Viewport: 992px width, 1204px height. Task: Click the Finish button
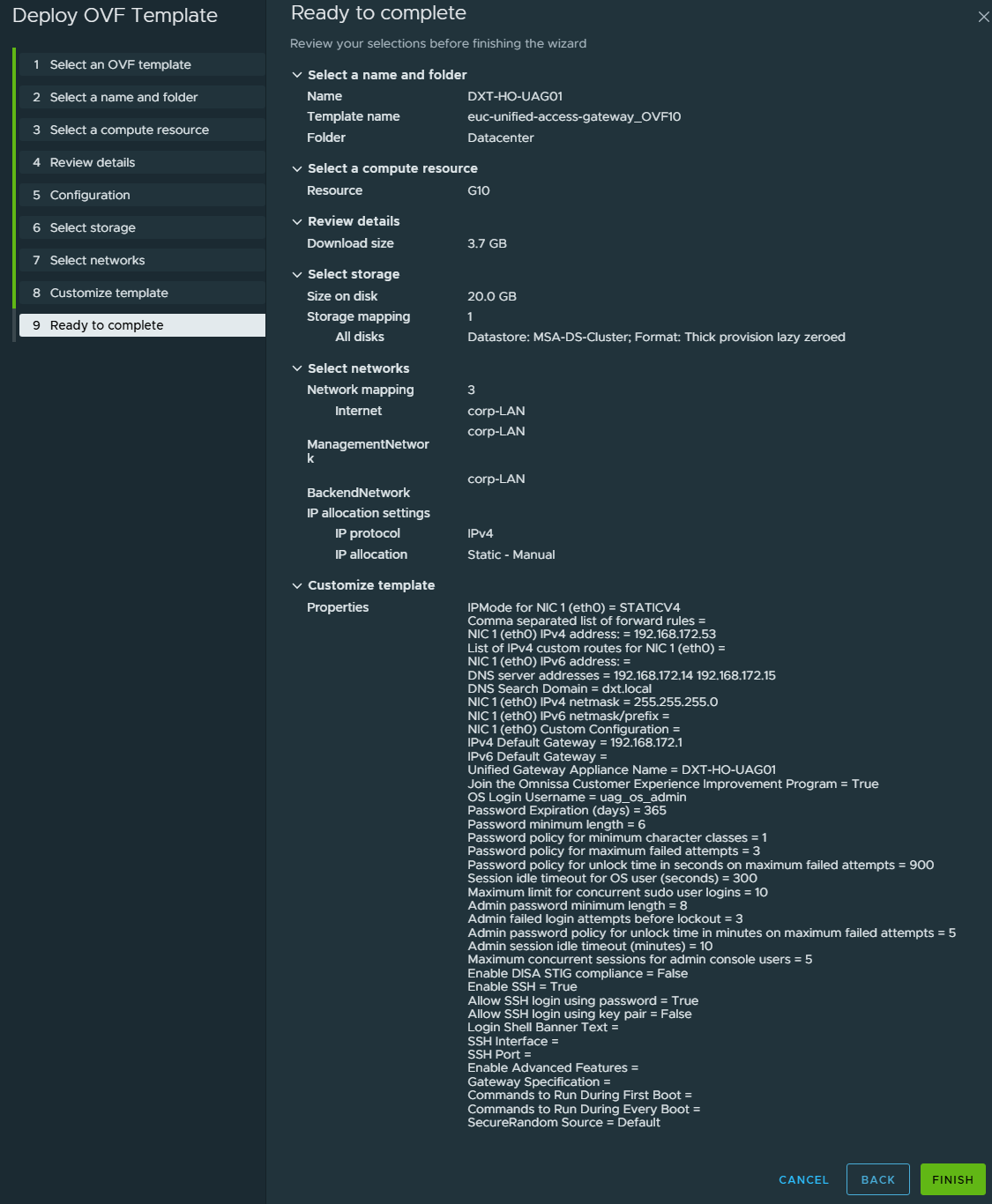[x=952, y=1179]
